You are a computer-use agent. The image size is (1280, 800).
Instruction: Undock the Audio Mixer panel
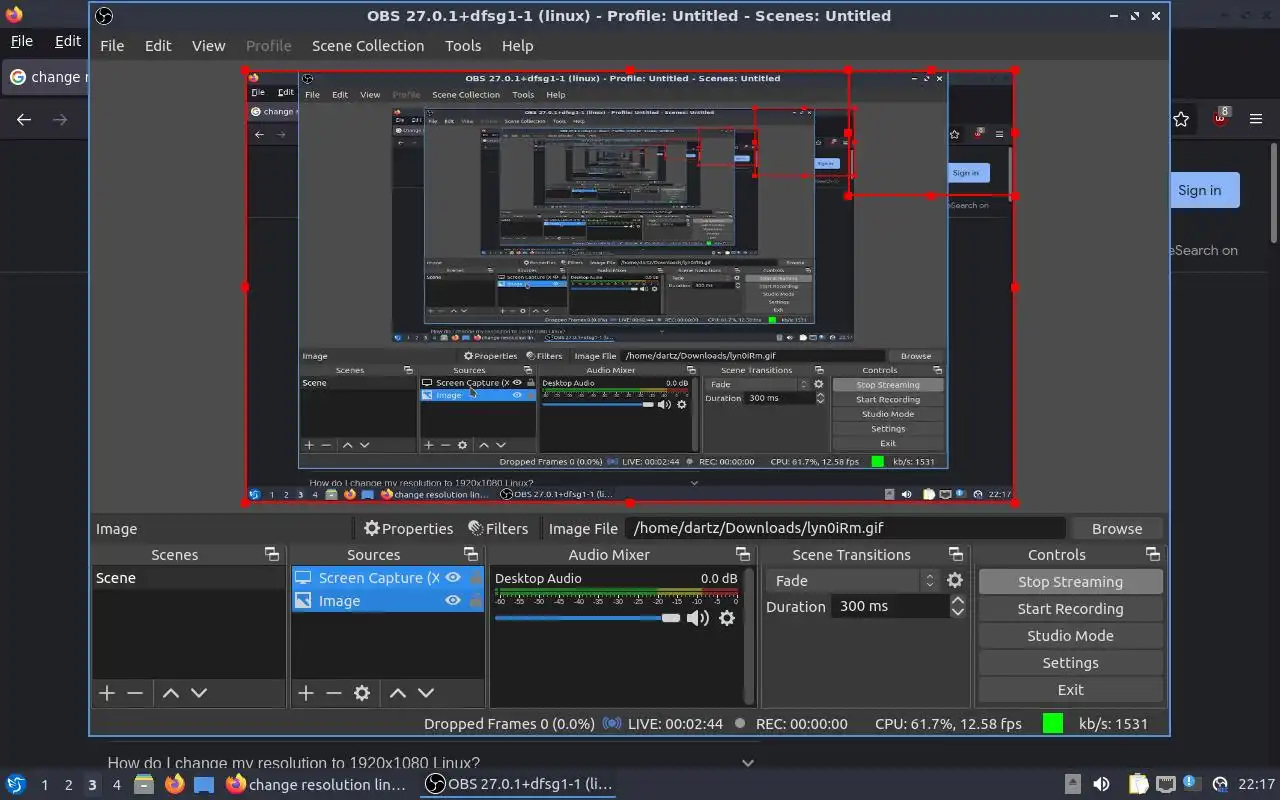coord(743,554)
